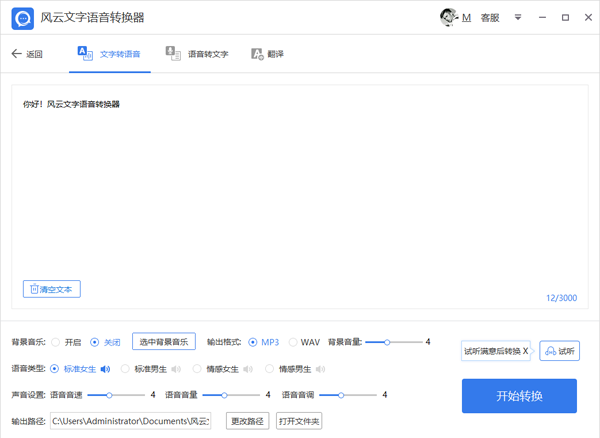Open the user avatar profile
The width and height of the screenshot is (600, 438).
click(449, 17)
